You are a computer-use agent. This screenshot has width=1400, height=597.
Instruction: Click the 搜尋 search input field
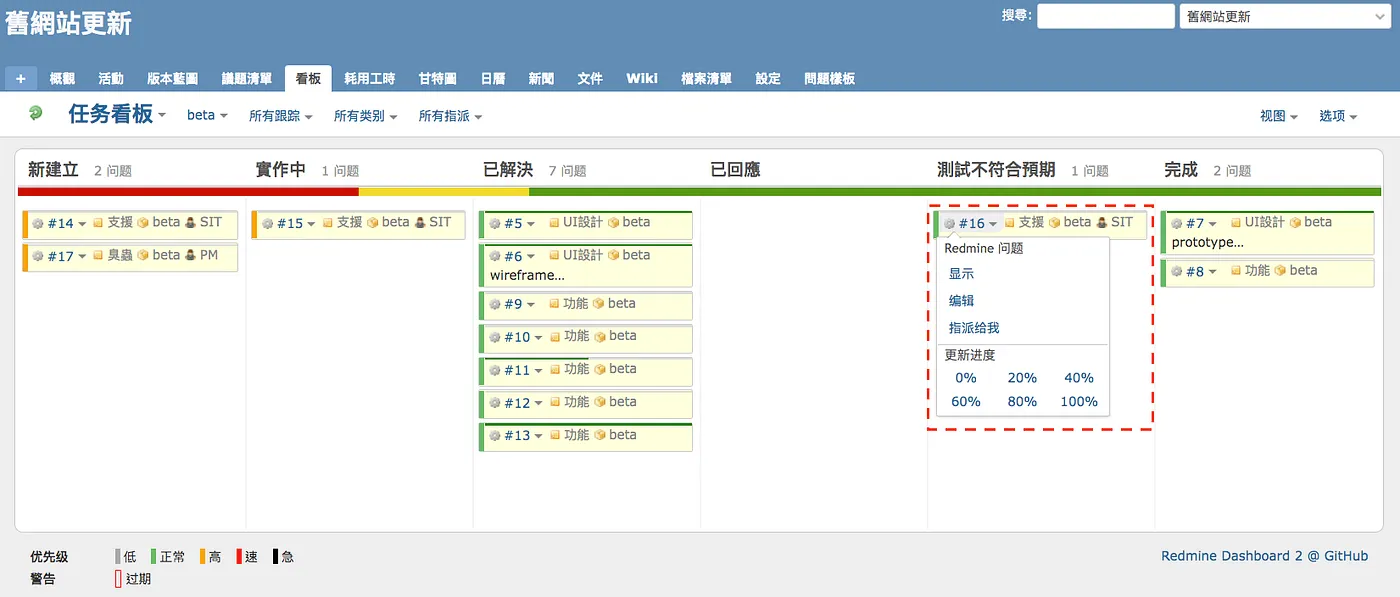coord(1106,16)
